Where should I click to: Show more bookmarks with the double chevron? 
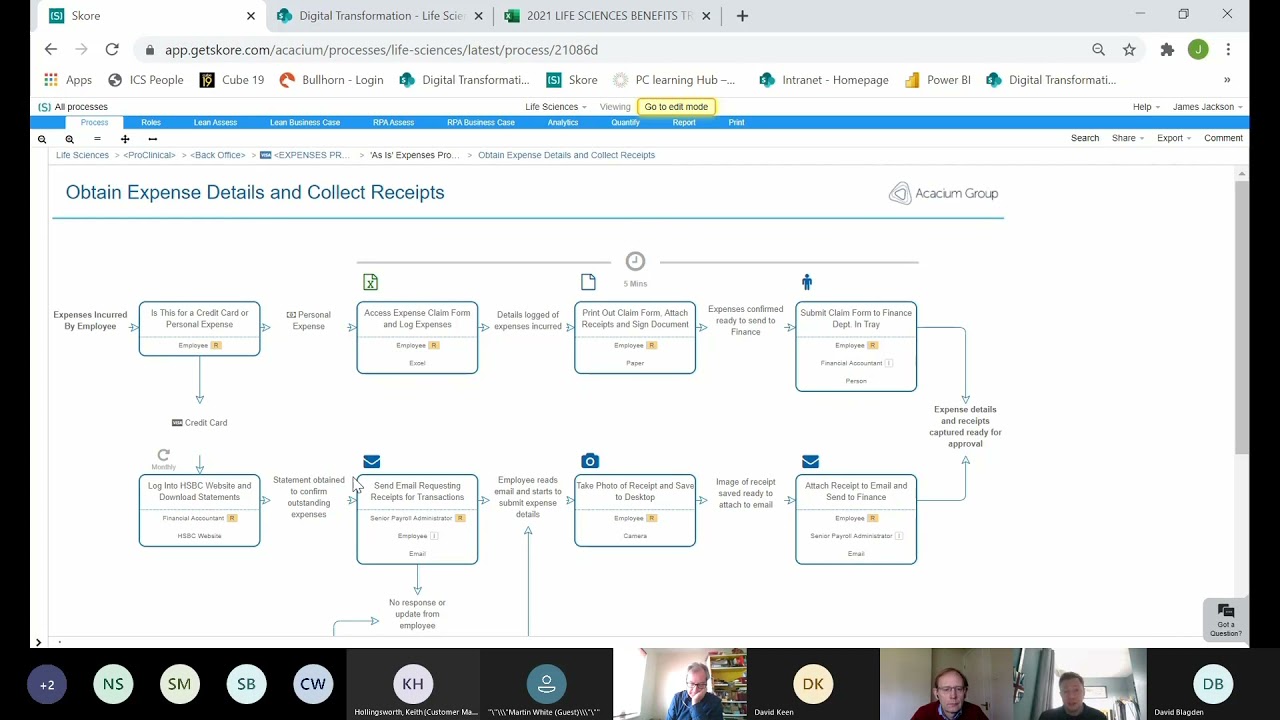(x=1227, y=80)
